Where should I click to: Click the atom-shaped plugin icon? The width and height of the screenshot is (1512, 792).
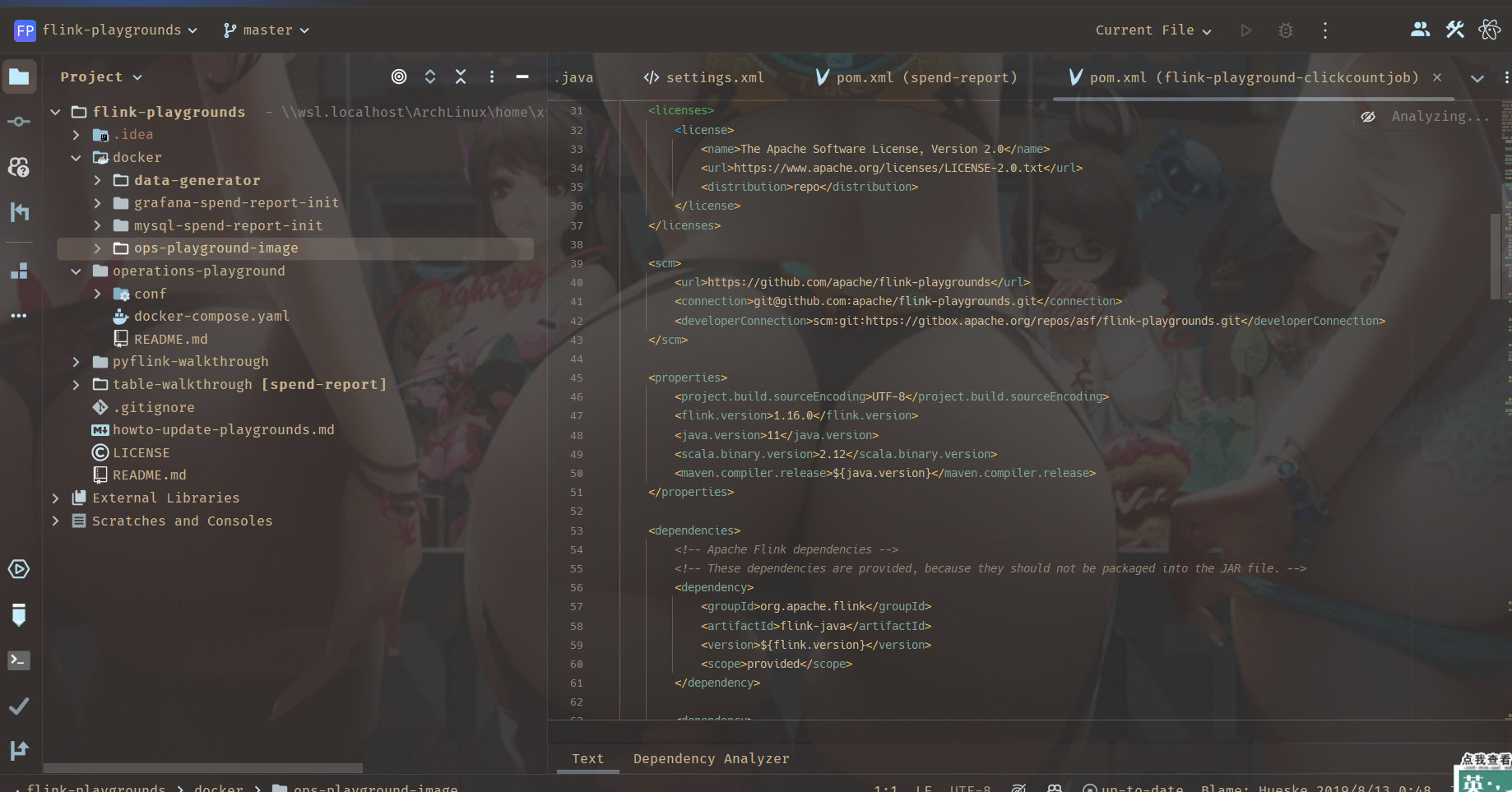[1490, 30]
